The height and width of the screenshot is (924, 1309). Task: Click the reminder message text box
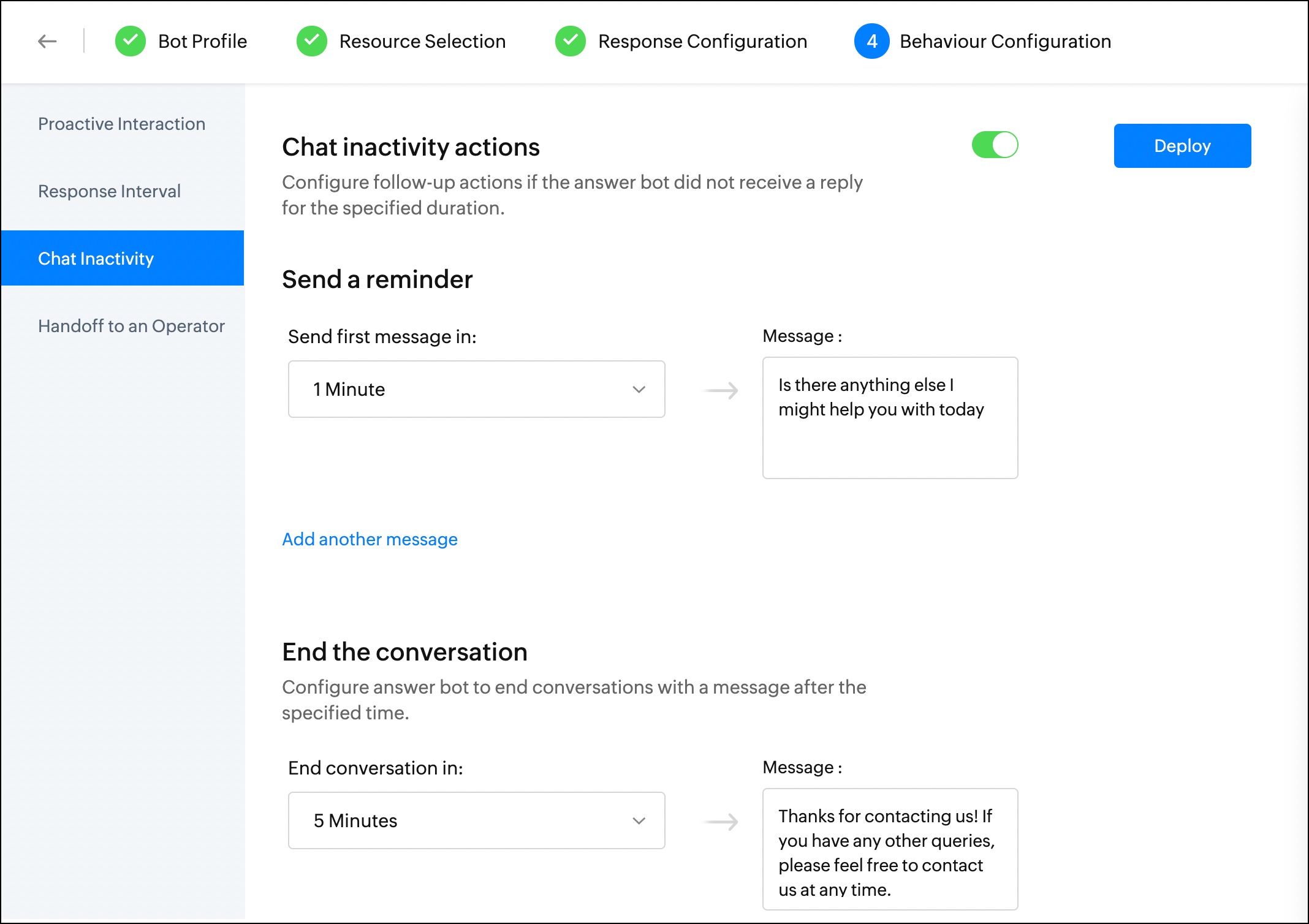pos(890,418)
